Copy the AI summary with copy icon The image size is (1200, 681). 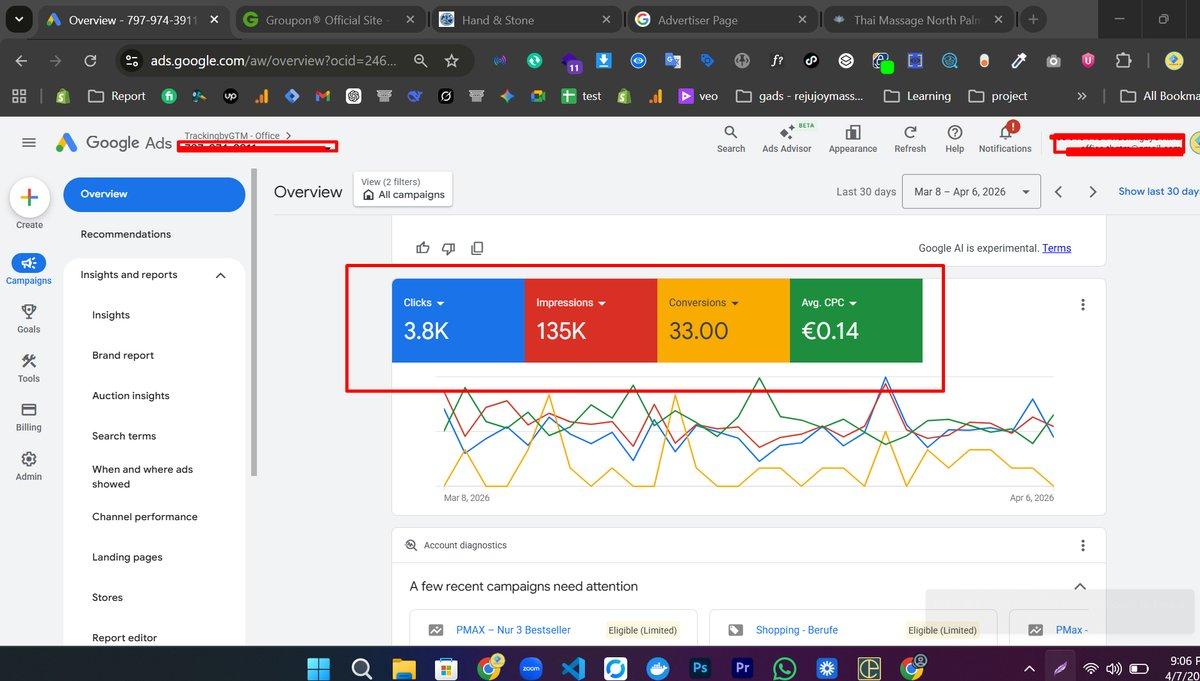point(477,248)
